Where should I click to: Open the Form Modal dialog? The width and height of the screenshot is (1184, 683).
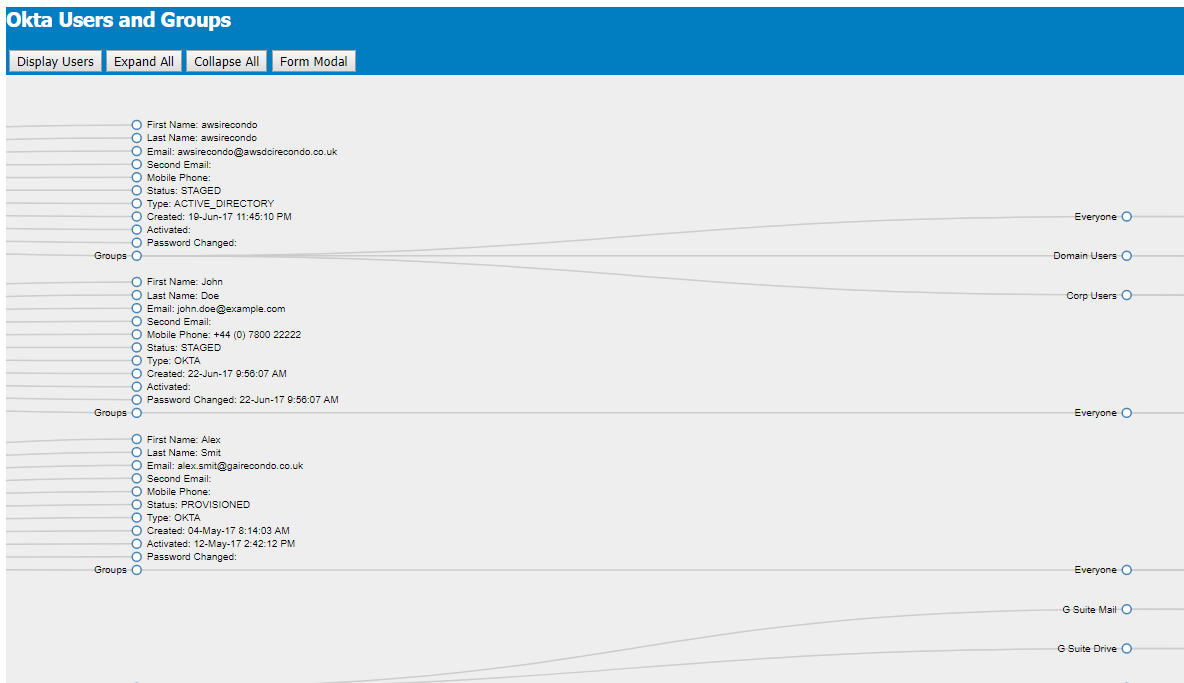coord(313,60)
